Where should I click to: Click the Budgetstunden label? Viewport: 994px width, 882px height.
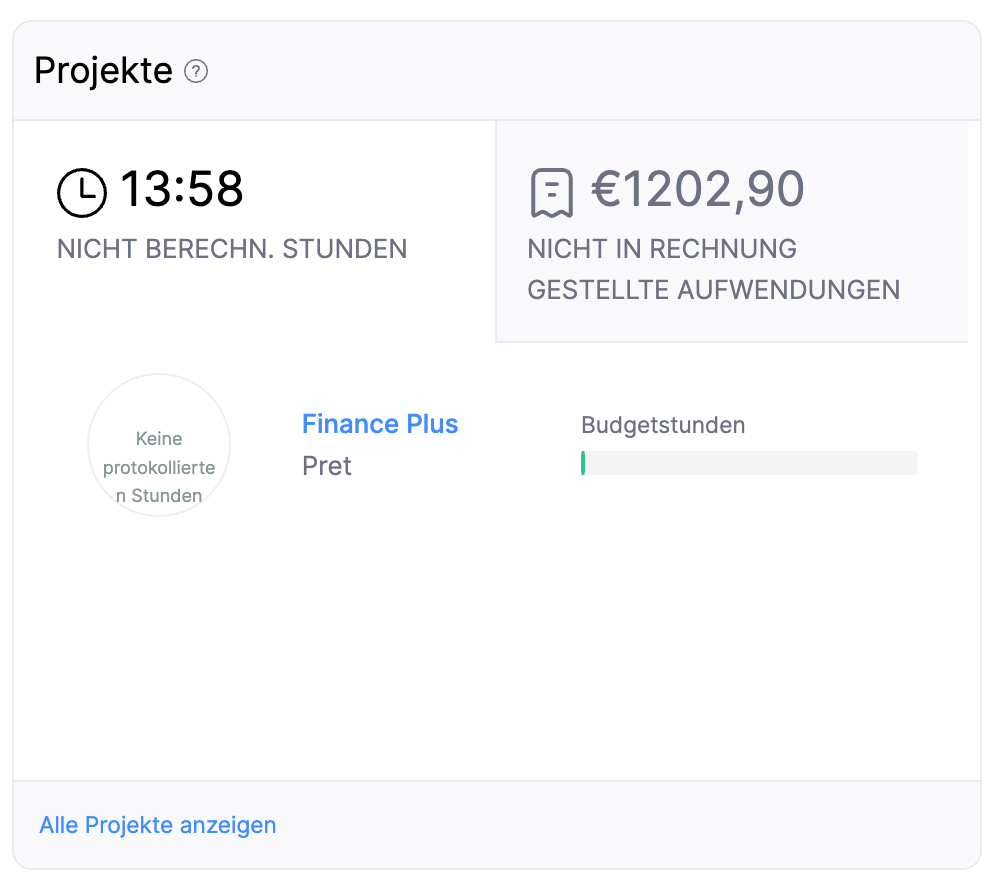coord(663,425)
